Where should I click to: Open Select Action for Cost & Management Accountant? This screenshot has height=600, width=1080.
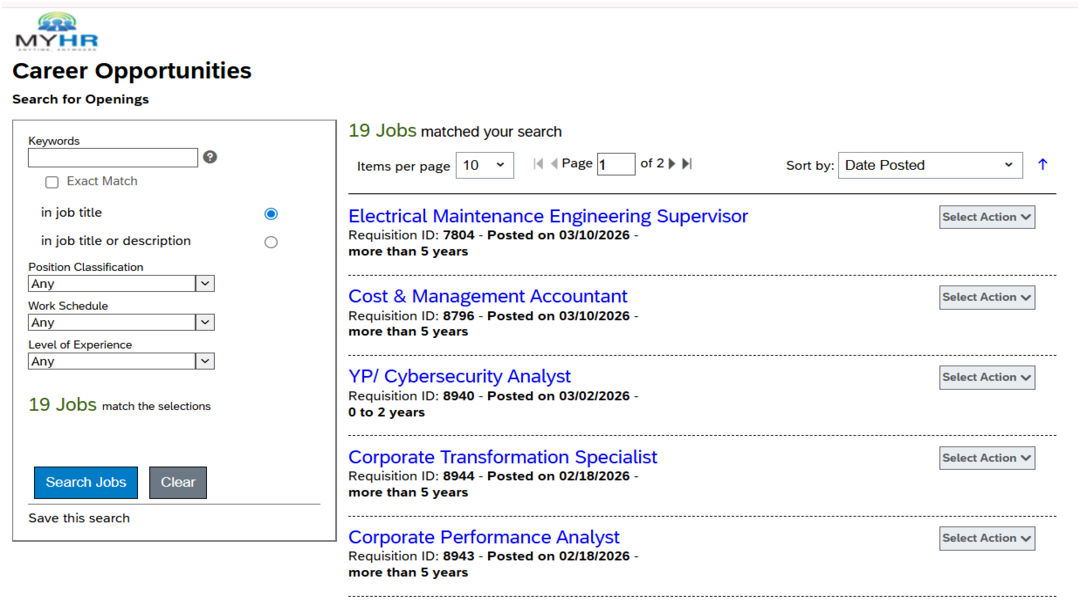[x=986, y=298]
